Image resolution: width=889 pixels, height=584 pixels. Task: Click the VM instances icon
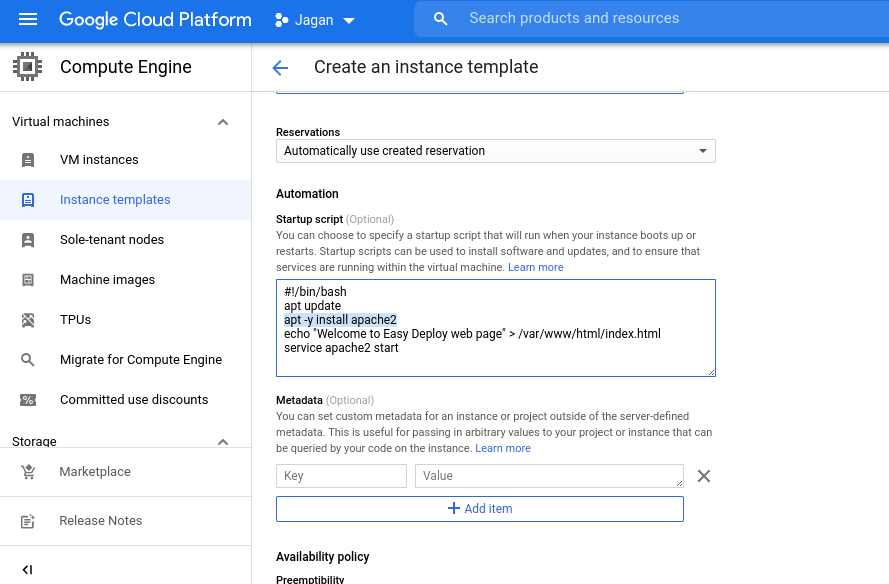(28, 160)
